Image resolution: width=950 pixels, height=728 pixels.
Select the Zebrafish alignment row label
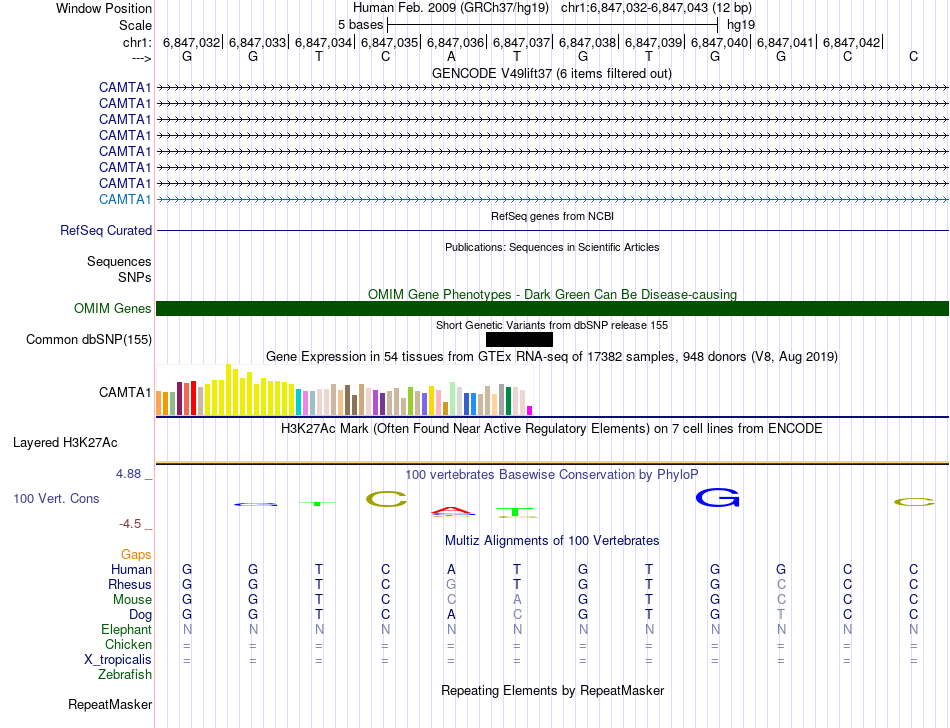[125, 674]
